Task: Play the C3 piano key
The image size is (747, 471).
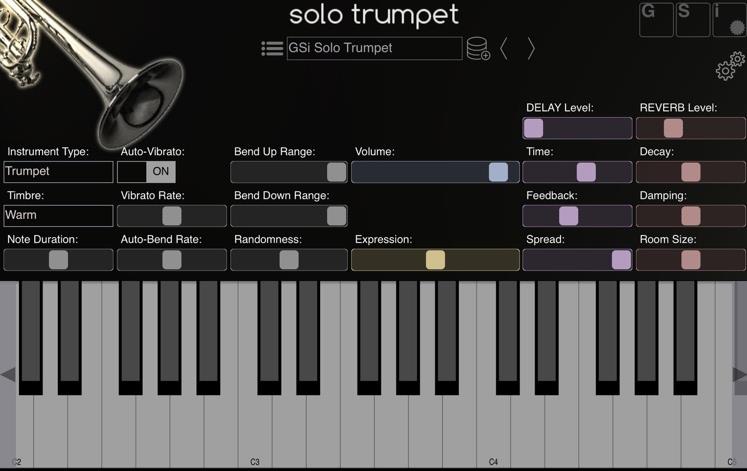Action: pyautogui.click(x=253, y=431)
